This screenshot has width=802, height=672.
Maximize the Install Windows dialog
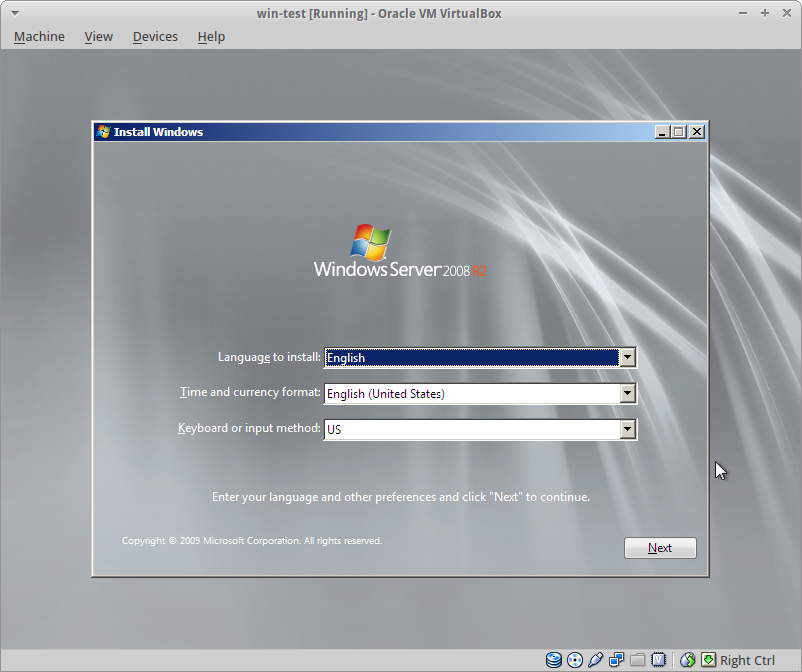point(679,132)
